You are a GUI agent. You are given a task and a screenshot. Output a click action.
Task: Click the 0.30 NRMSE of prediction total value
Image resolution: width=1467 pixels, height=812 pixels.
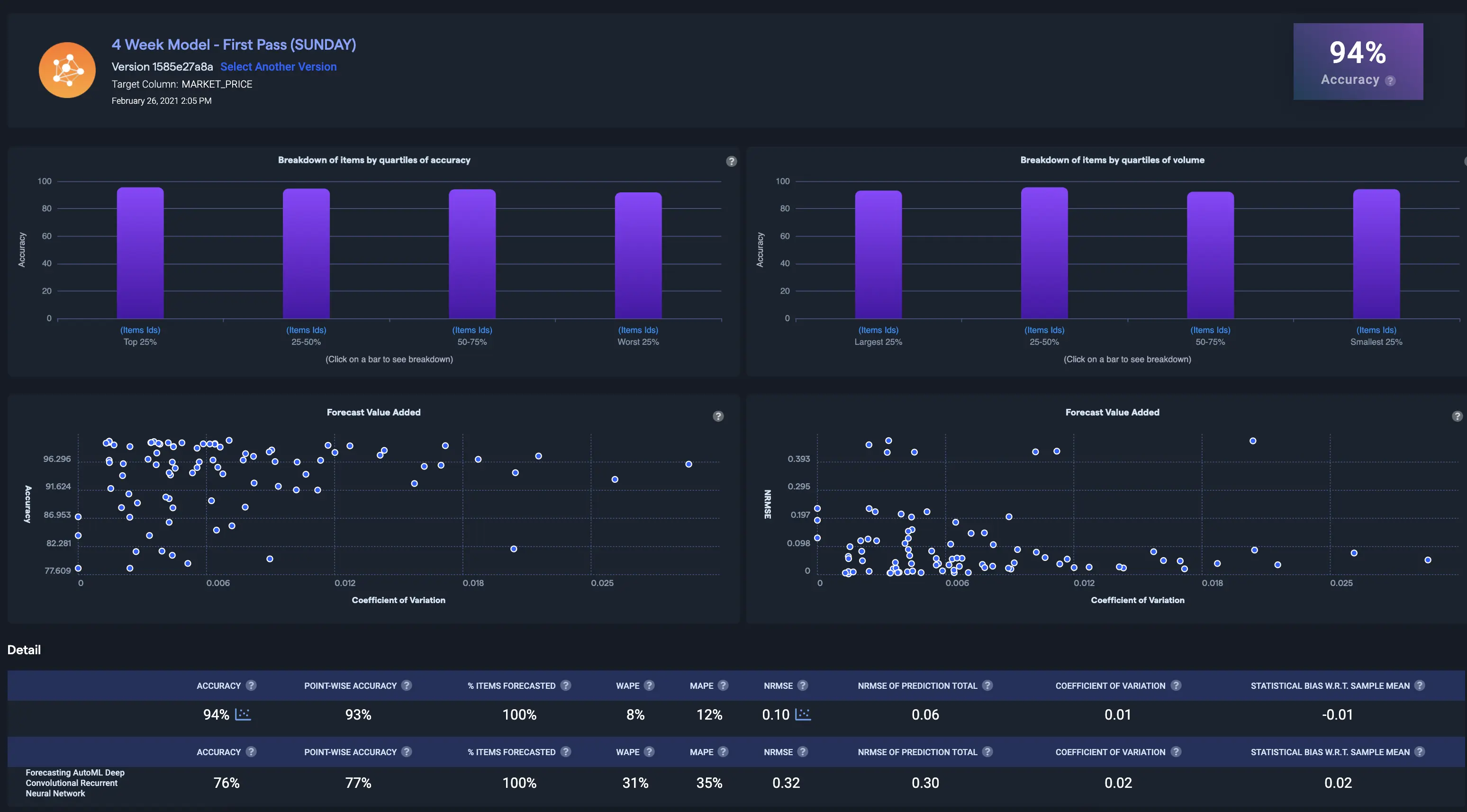(x=925, y=783)
